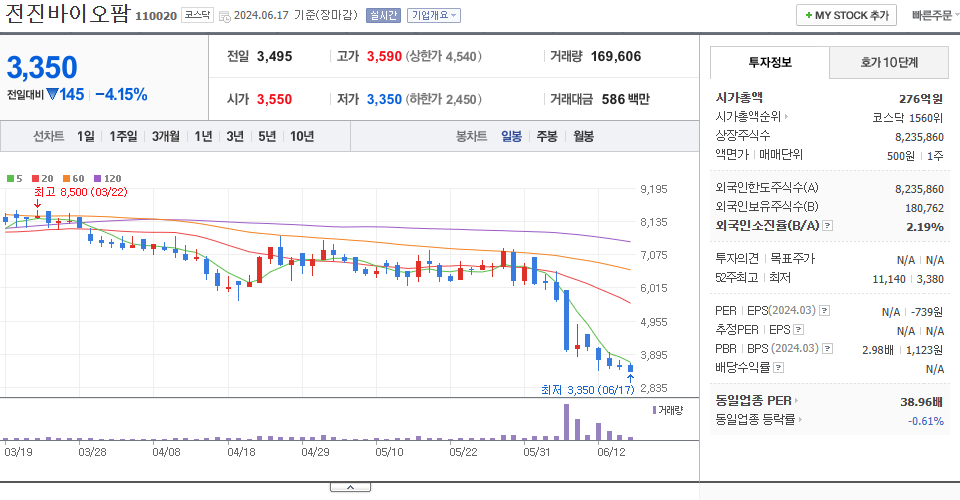Open the 시가총액순위 link

[x=748, y=116]
